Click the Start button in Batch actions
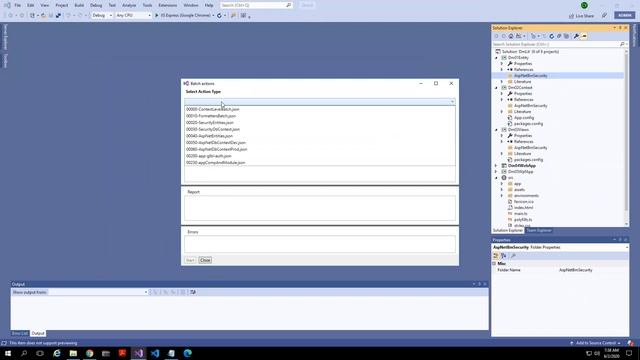 click(x=190, y=260)
